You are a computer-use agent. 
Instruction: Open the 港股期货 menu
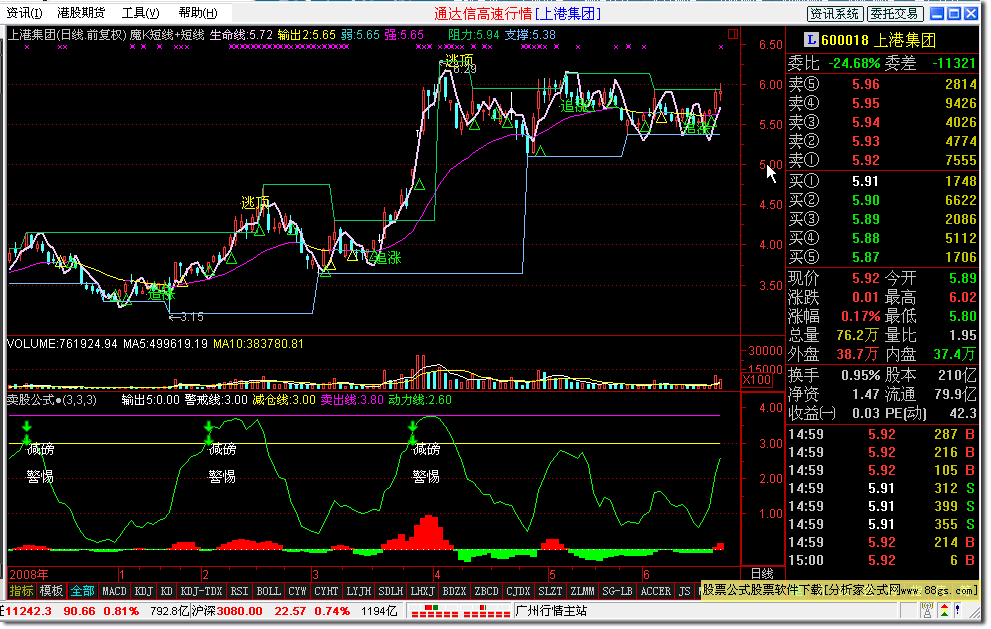(80, 13)
